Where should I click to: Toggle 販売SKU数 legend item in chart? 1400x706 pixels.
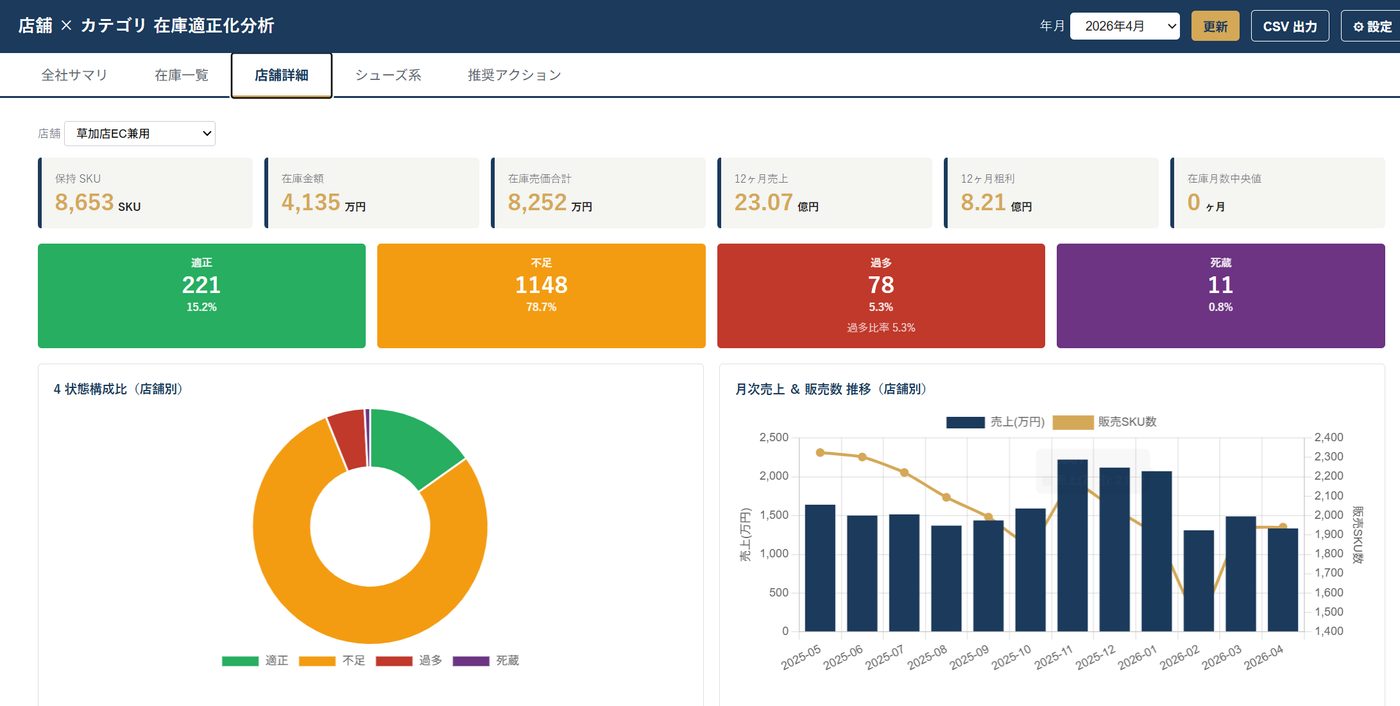point(1105,422)
